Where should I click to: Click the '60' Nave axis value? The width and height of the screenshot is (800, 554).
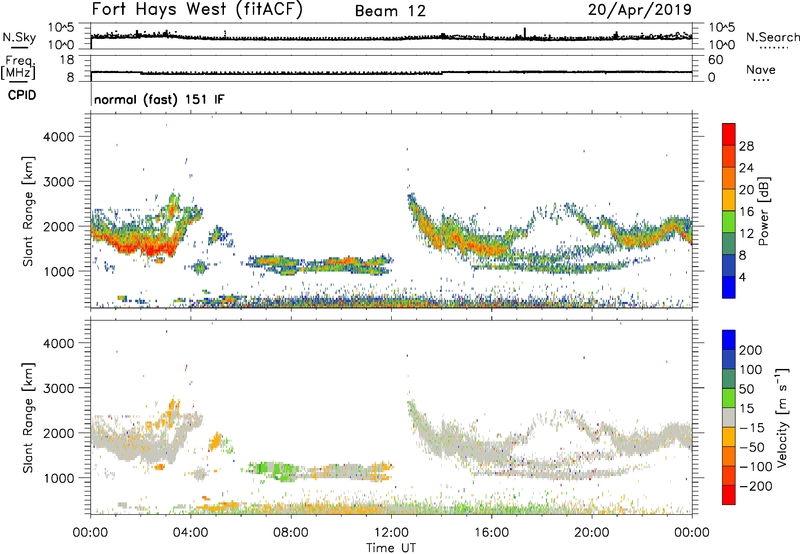click(716, 60)
